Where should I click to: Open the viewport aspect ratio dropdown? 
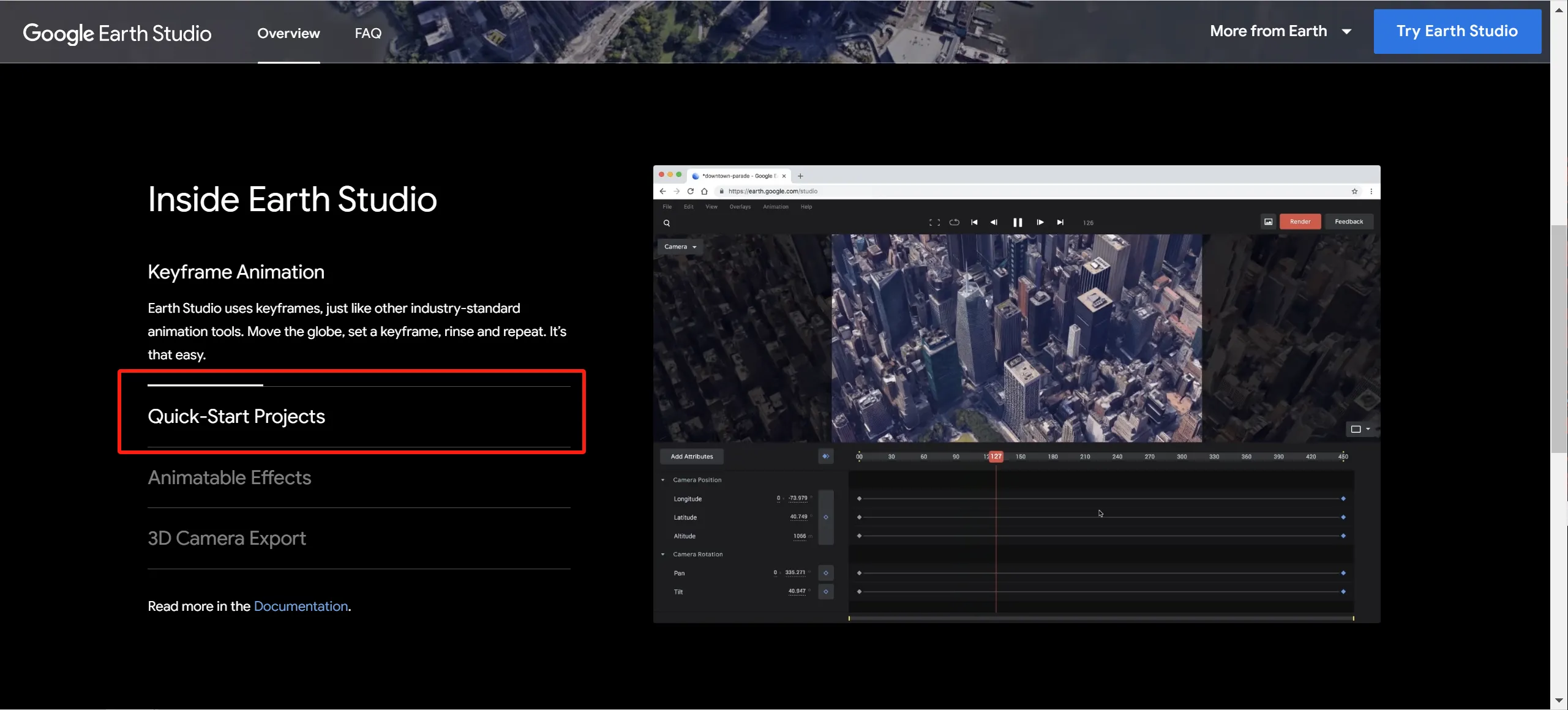(x=1360, y=429)
